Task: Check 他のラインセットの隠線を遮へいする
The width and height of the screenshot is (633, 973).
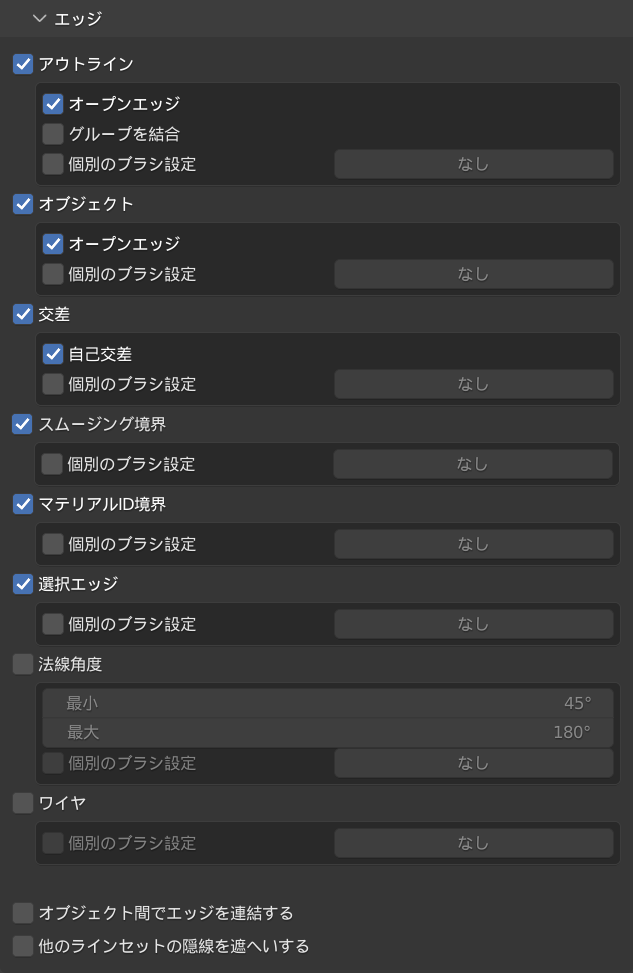Action: (23, 946)
